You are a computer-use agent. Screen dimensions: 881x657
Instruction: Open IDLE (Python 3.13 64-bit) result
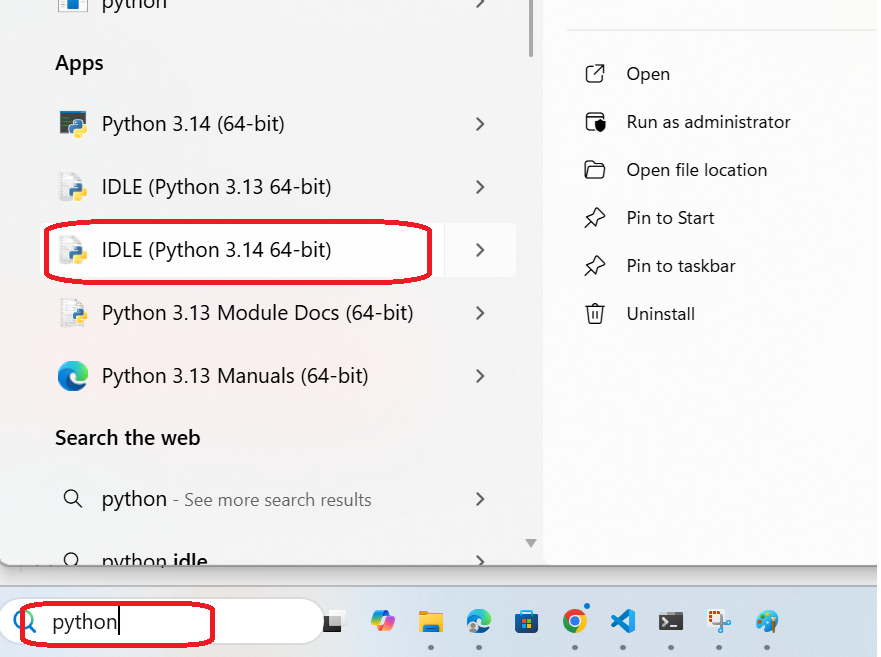point(215,187)
